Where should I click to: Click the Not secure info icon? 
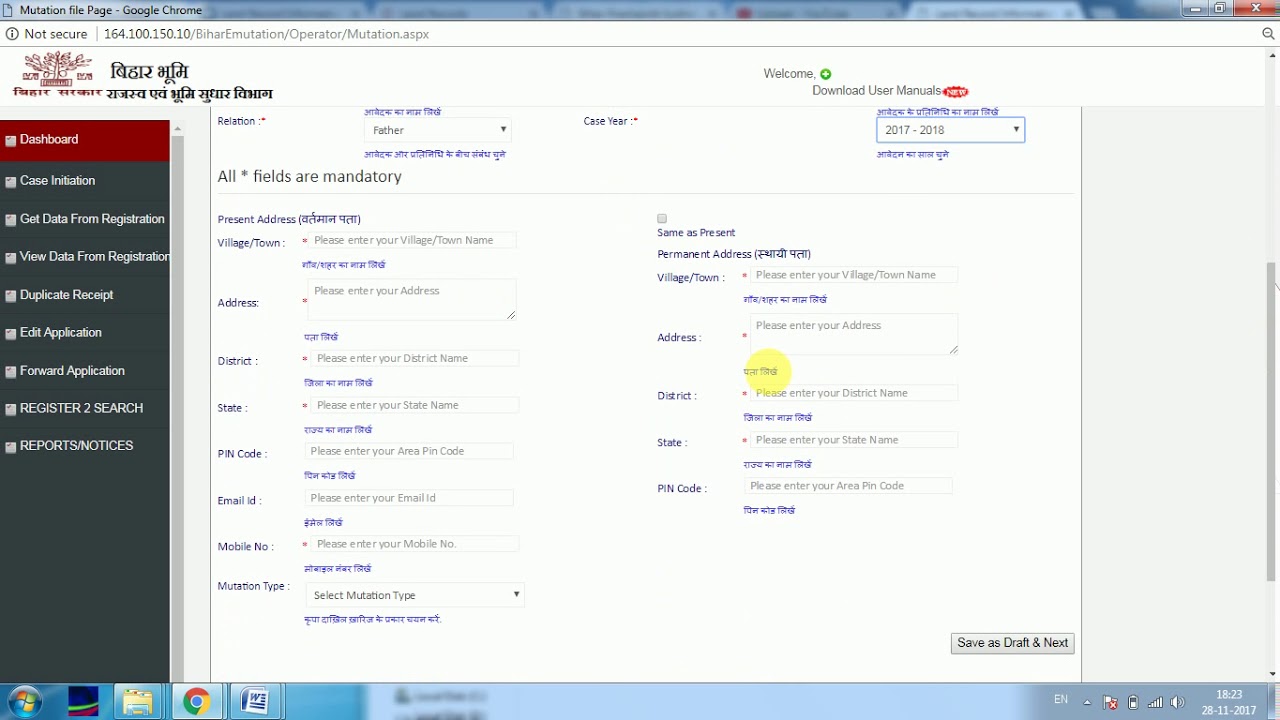pos(12,34)
